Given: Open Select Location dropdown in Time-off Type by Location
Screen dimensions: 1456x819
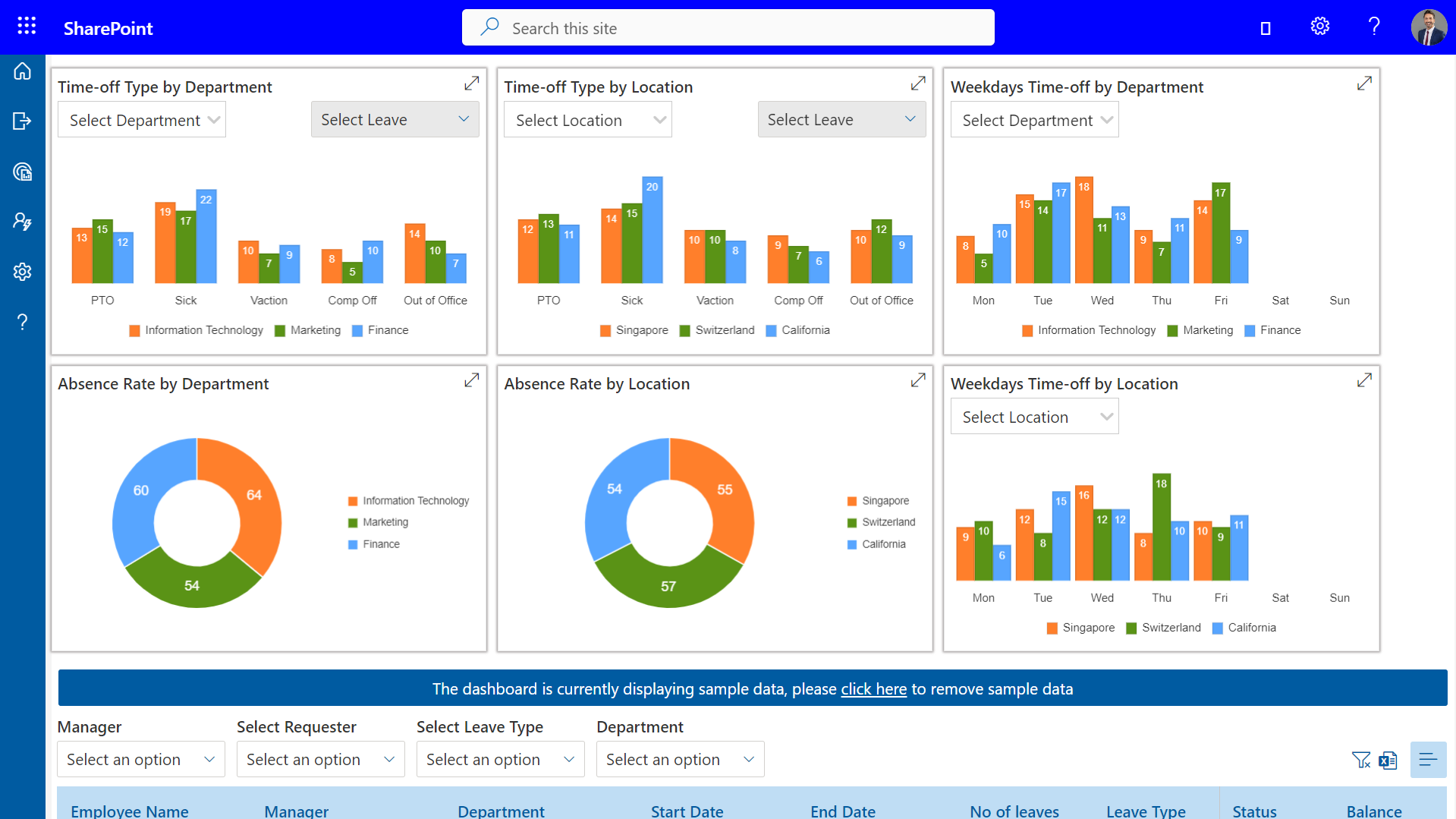Looking at the screenshot, I should (x=588, y=120).
